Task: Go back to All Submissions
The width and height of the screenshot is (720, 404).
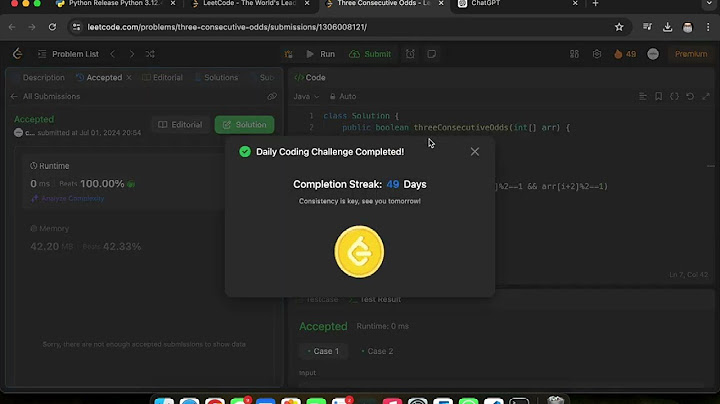Action: click(x=45, y=96)
